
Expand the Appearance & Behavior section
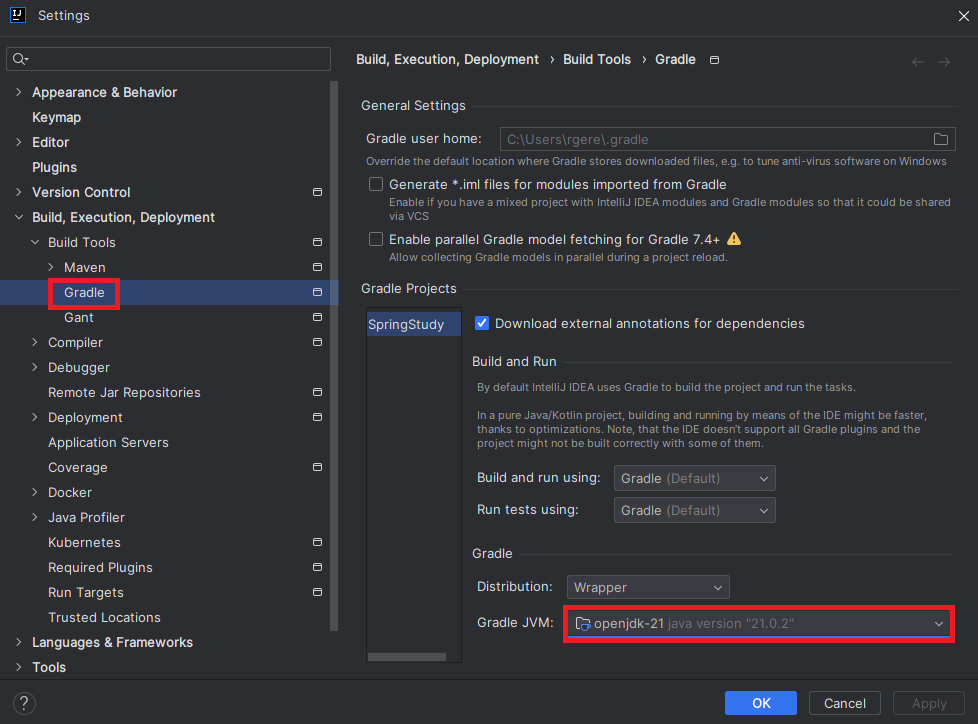pyautogui.click(x=19, y=92)
